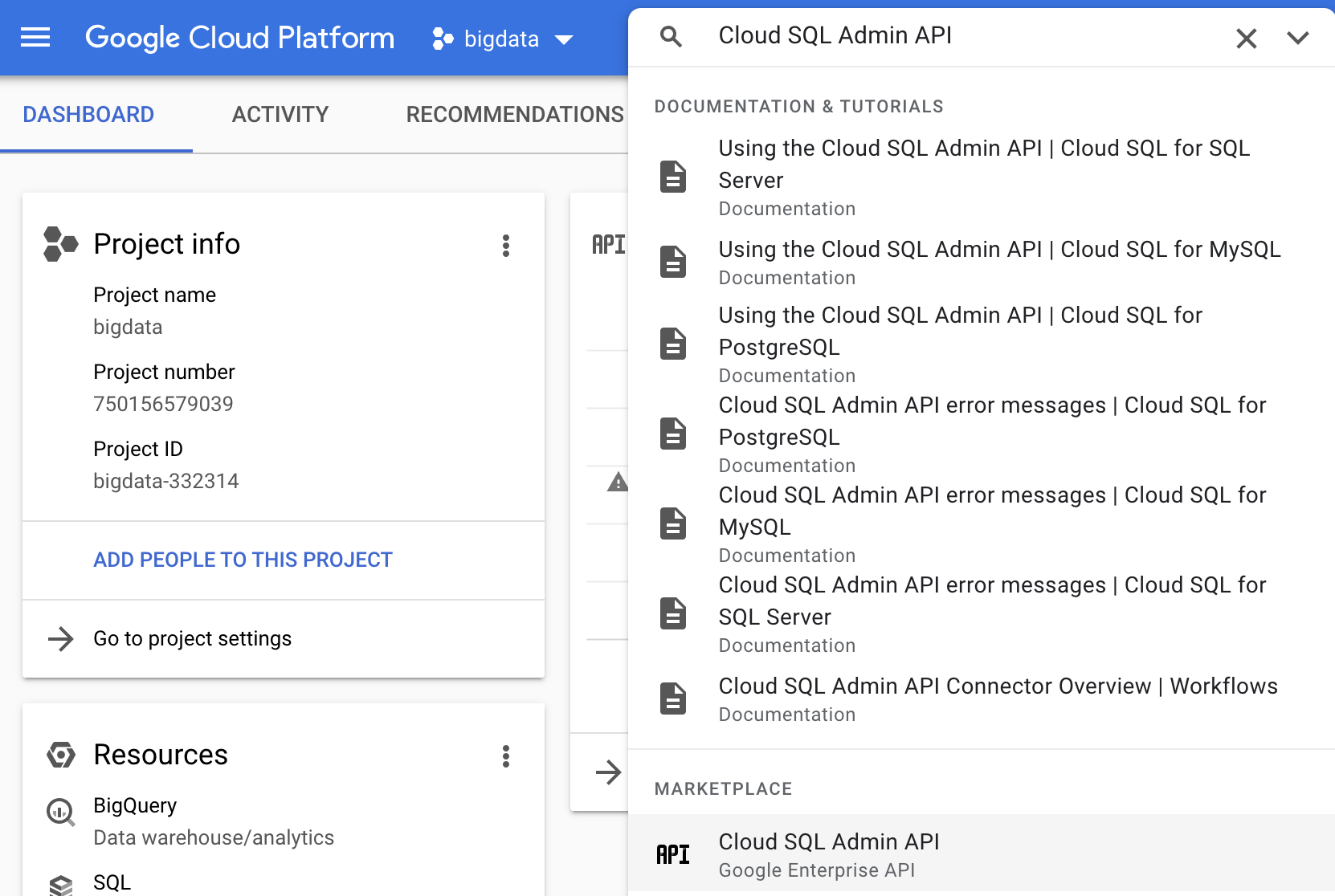Open Project info card three-dot menu
Image resolution: width=1335 pixels, height=896 pixels.
[x=506, y=246]
